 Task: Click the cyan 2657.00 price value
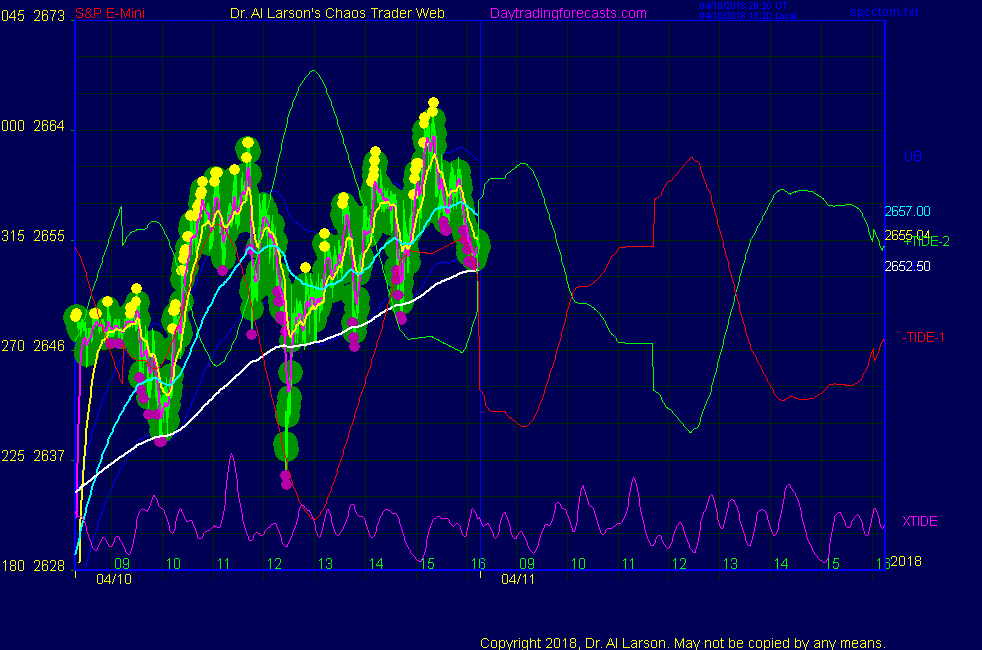[x=907, y=211]
